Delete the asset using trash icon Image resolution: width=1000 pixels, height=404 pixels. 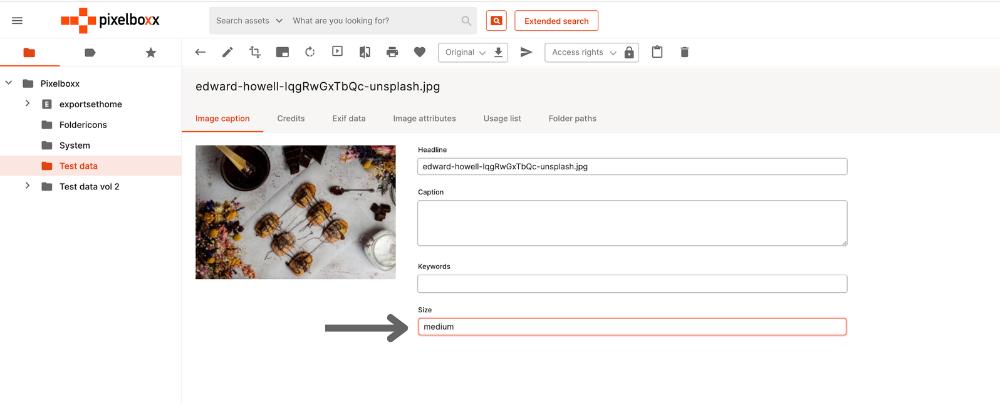(685, 52)
